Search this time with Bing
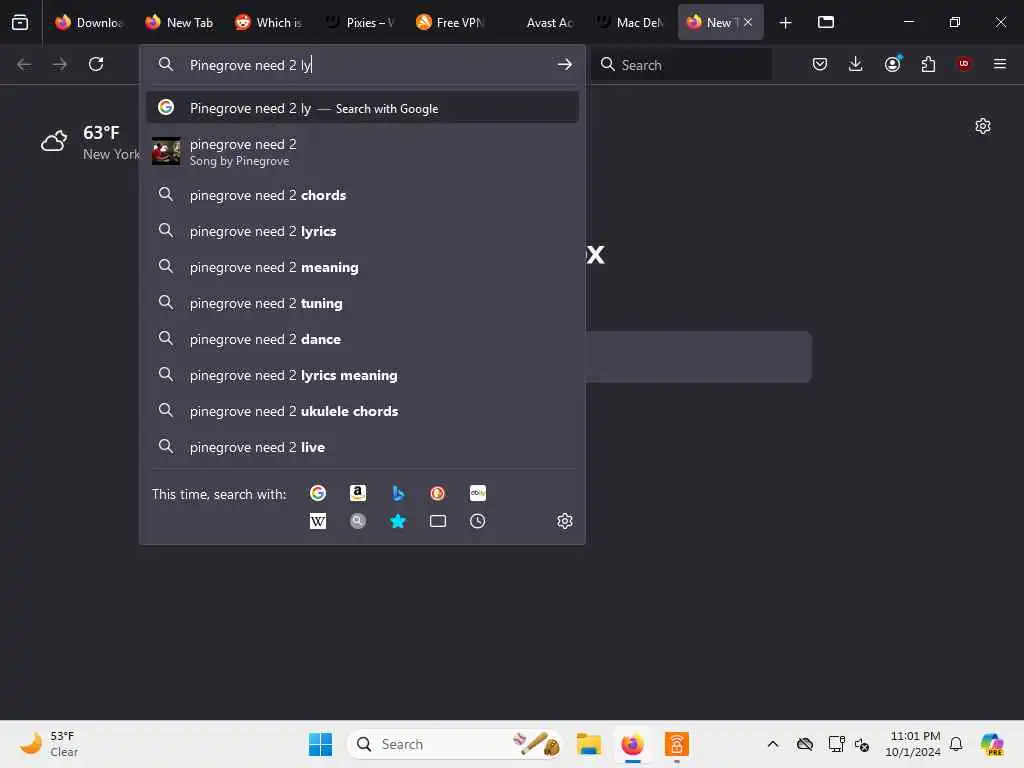 point(398,493)
